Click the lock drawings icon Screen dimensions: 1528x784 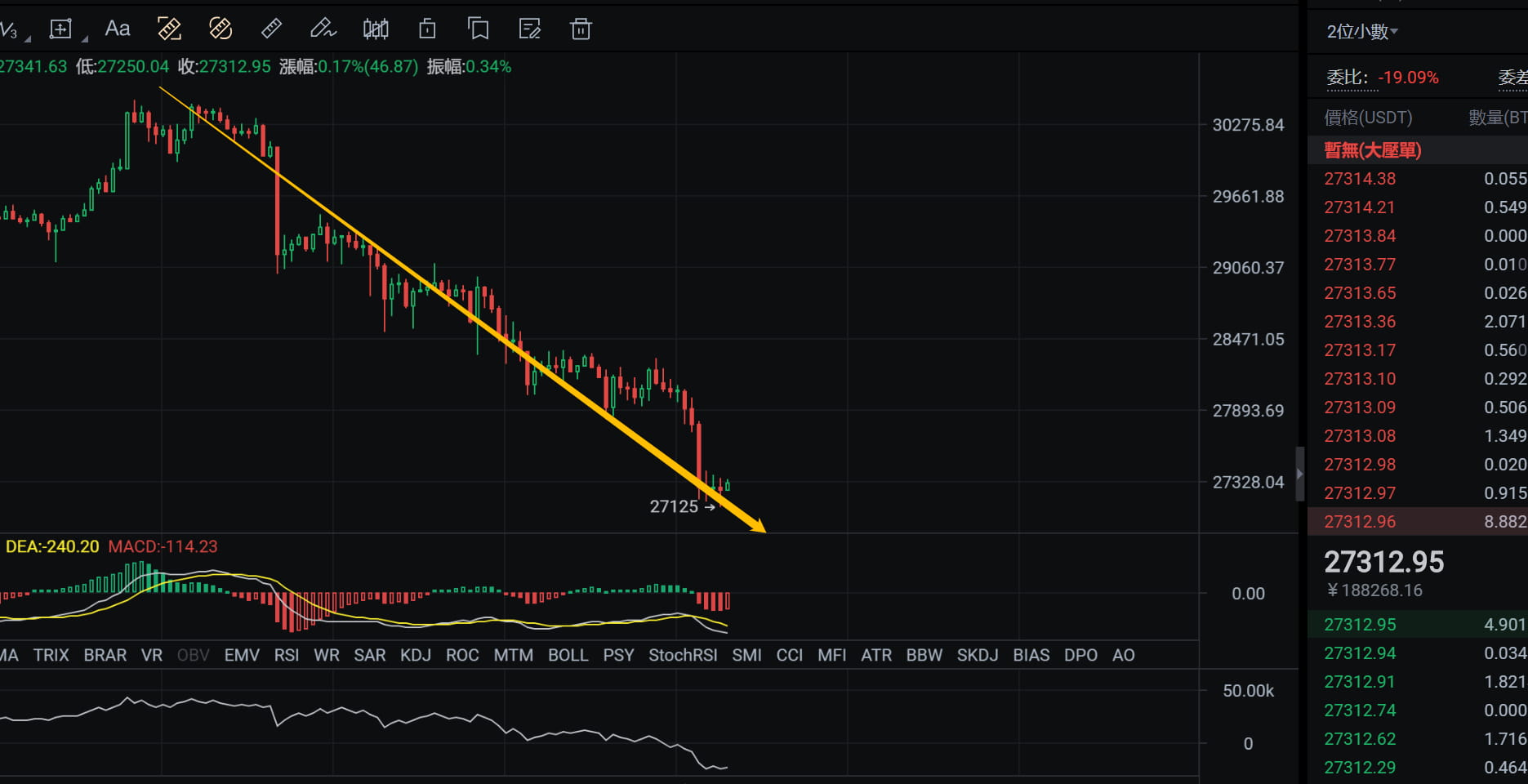pos(426,29)
